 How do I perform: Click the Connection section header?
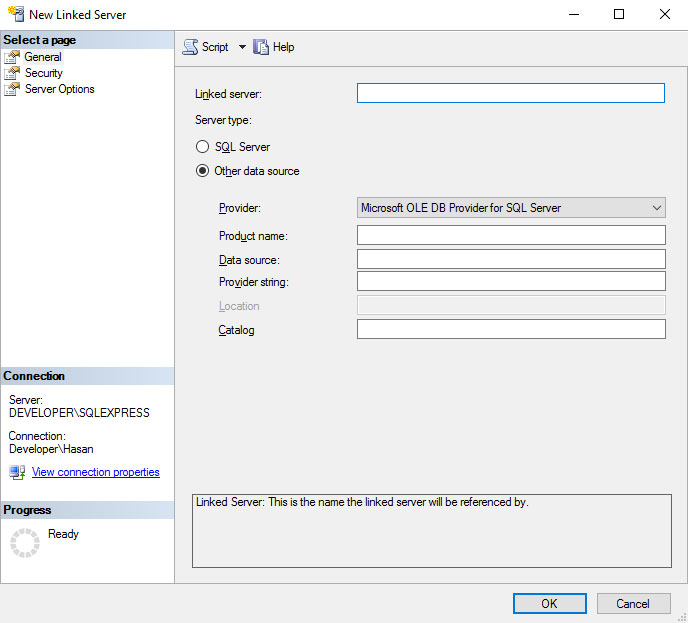click(87, 376)
